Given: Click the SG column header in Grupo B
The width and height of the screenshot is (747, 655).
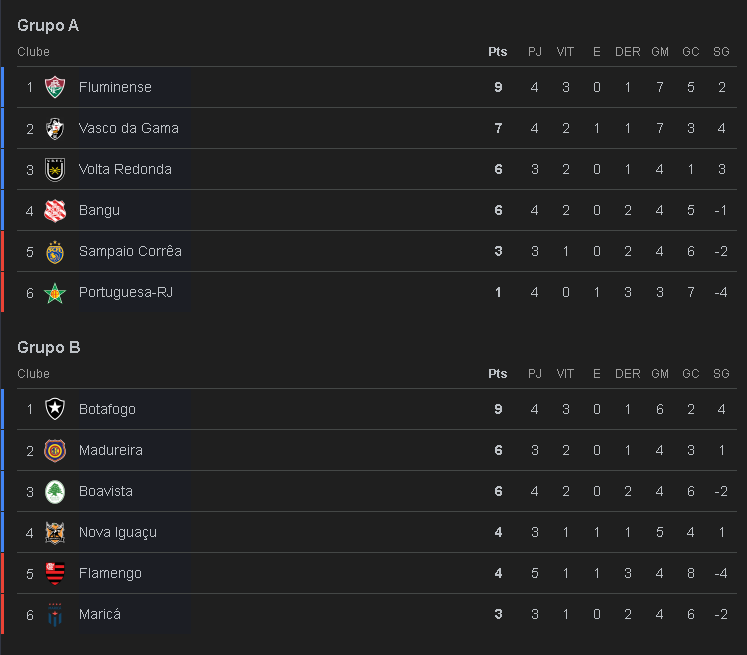Looking at the screenshot, I should (x=721, y=374).
